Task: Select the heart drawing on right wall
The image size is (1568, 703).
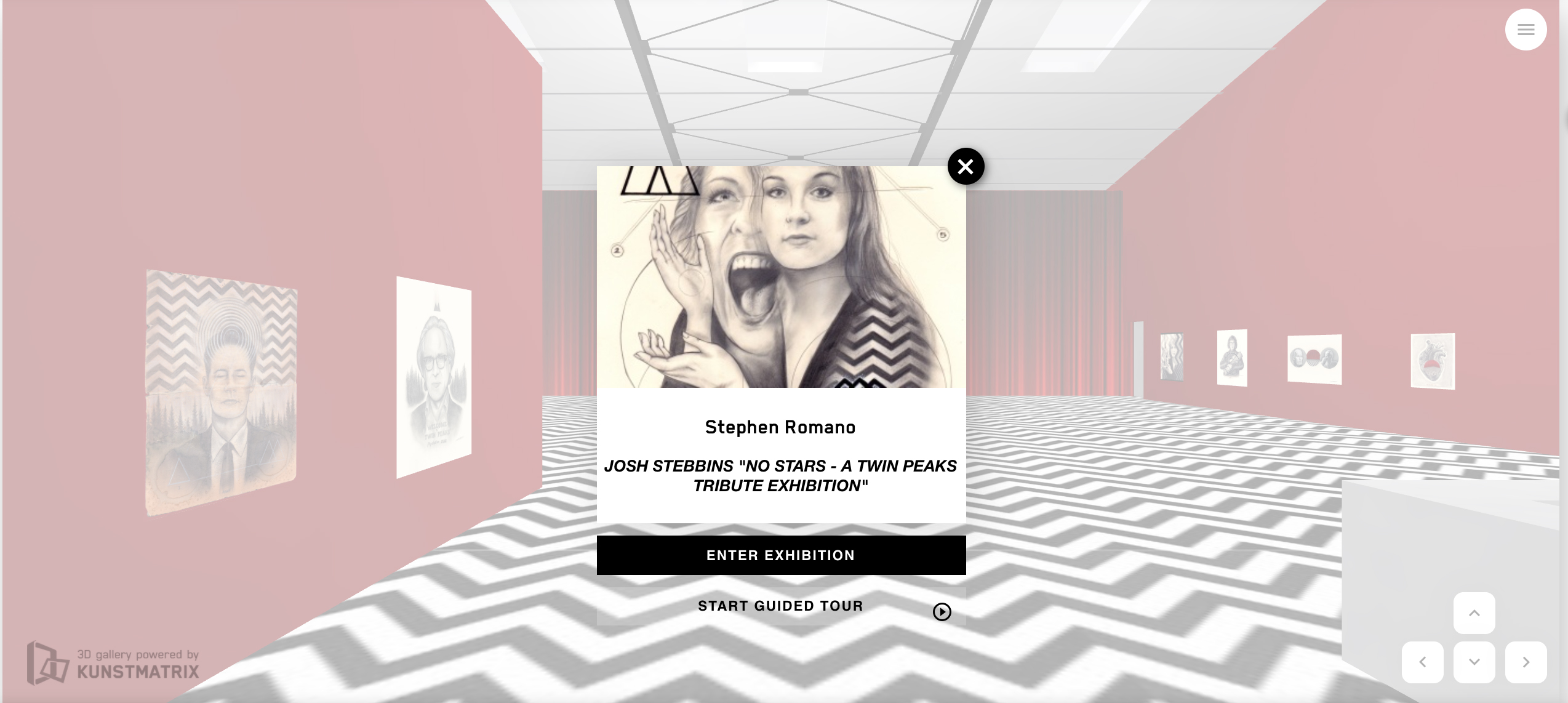Action: point(1433,361)
